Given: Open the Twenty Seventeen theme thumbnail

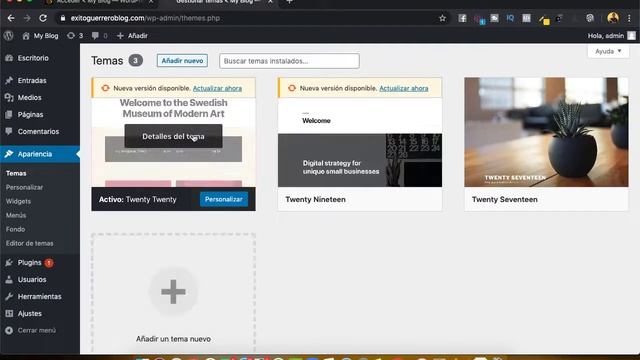Looking at the screenshot, I should tap(546, 132).
